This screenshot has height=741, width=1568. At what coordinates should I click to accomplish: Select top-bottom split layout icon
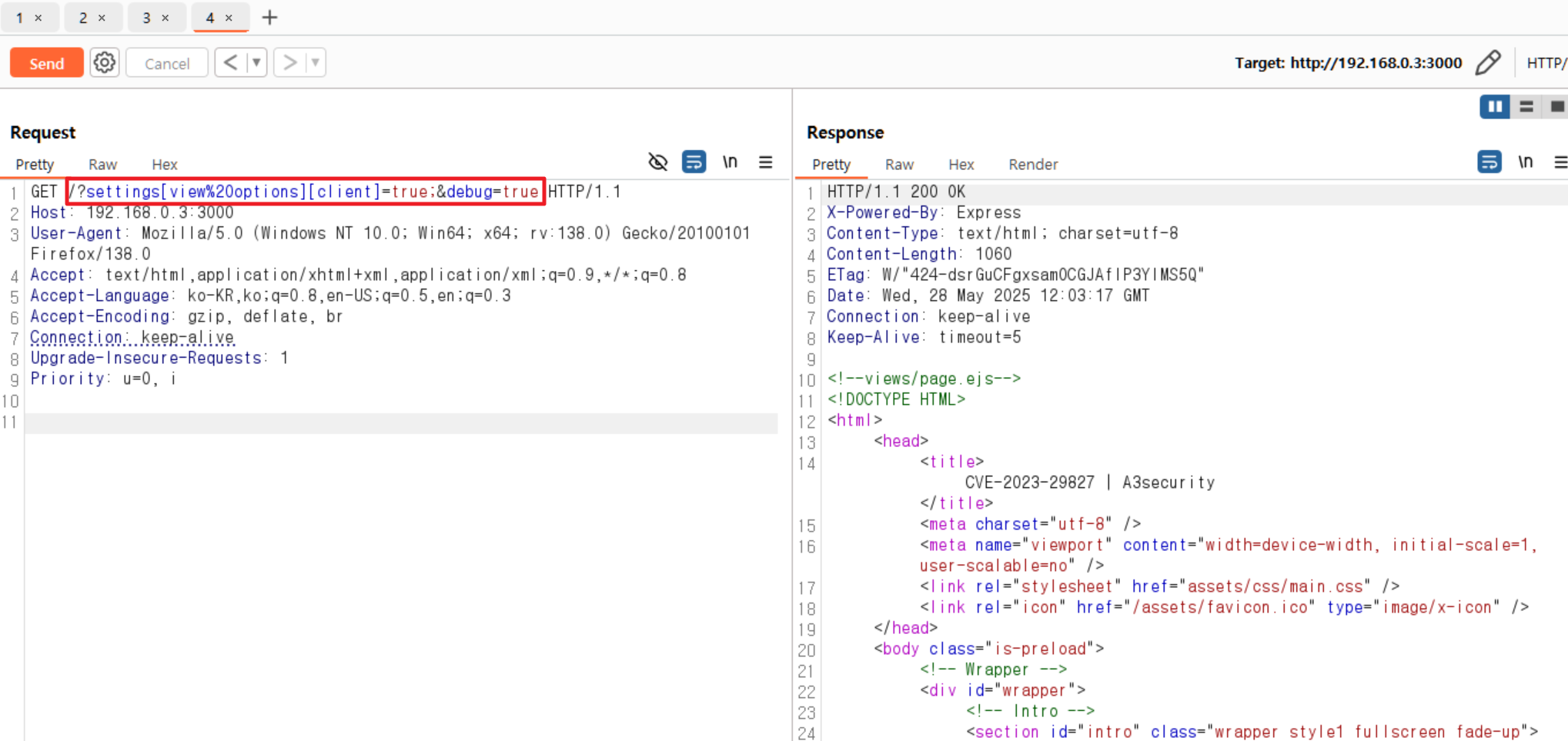[1526, 107]
